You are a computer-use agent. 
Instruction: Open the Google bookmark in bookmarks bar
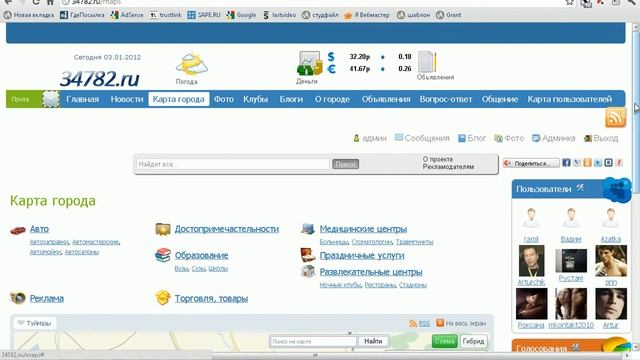tap(241, 15)
